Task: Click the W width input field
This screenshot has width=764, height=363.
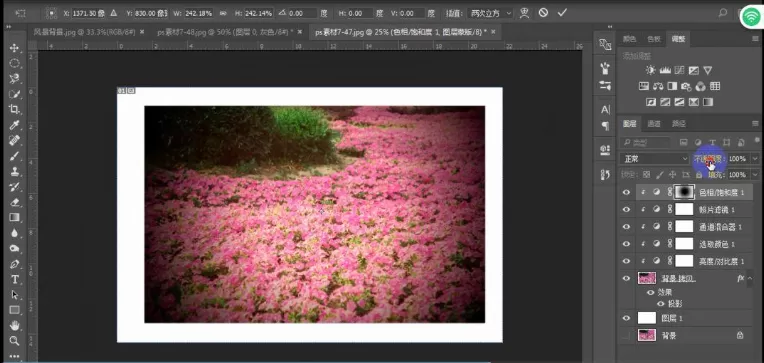Action: coord(199,14)
